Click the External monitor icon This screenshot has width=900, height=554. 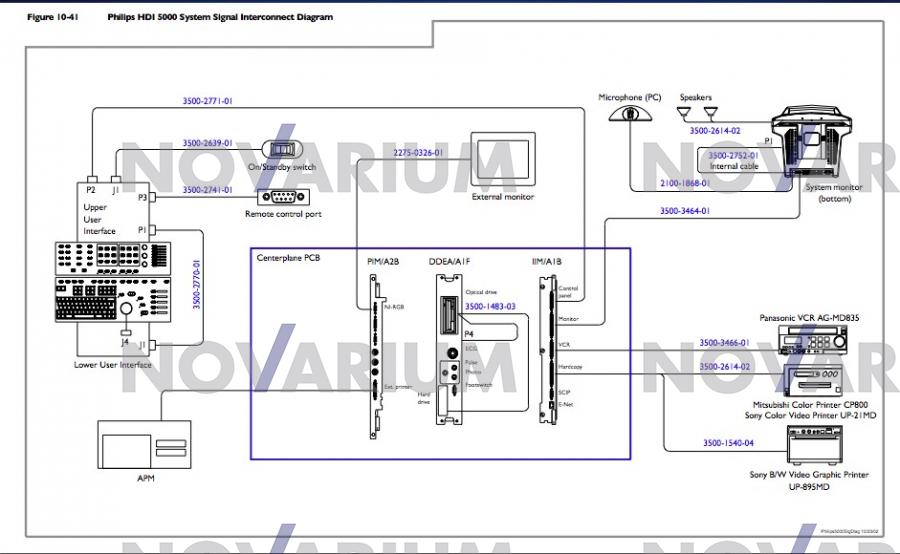point(503,161)
